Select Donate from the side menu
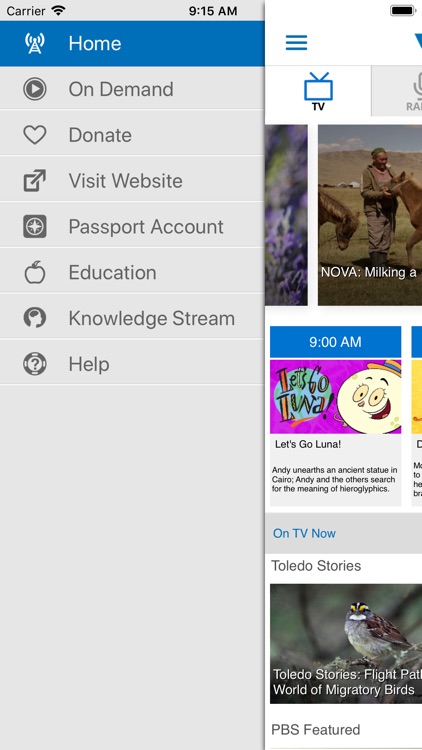Viewport: 422px width, 750px height. 132,135
